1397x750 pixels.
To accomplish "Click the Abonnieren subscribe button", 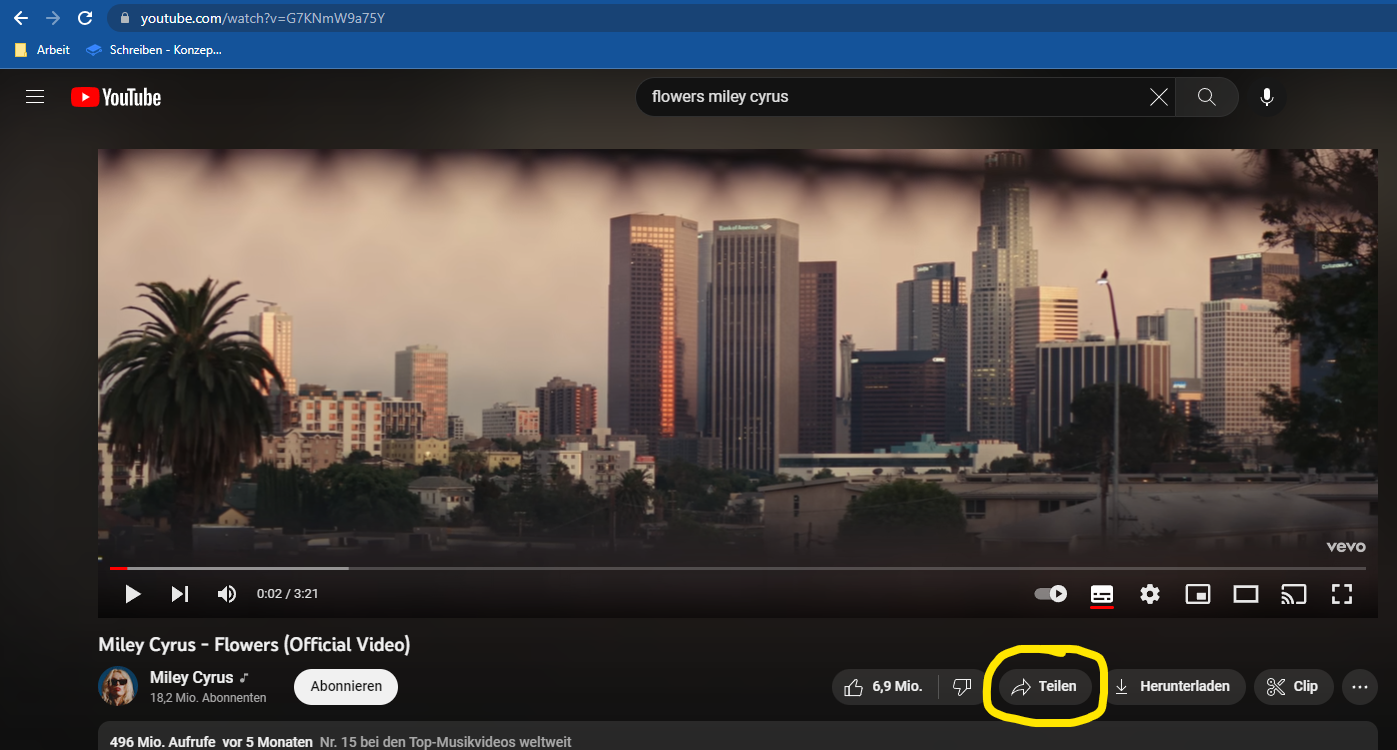I will point(346,687).
